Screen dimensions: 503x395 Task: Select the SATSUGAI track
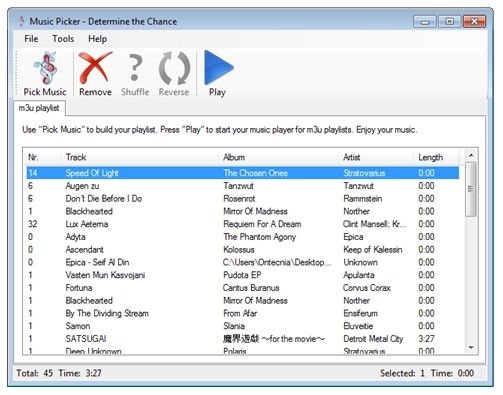click(x=86, y=339)
